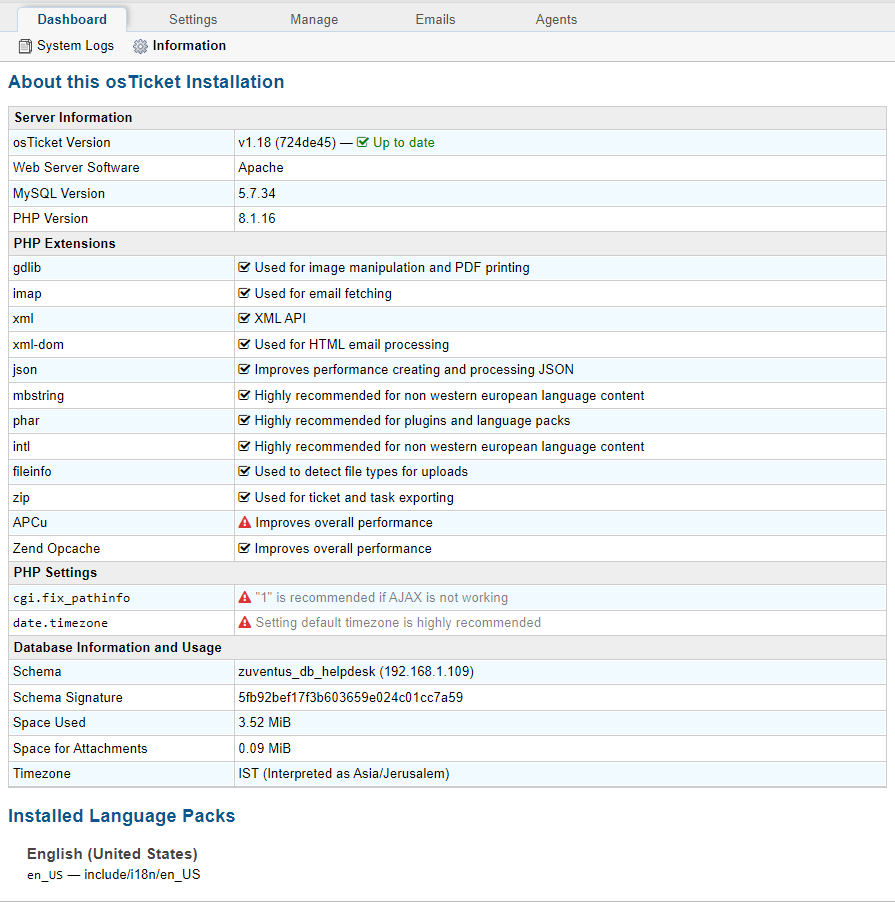
Task: Click the Space Used 3.52 MiB value
Action: click(x=265, y=723)
